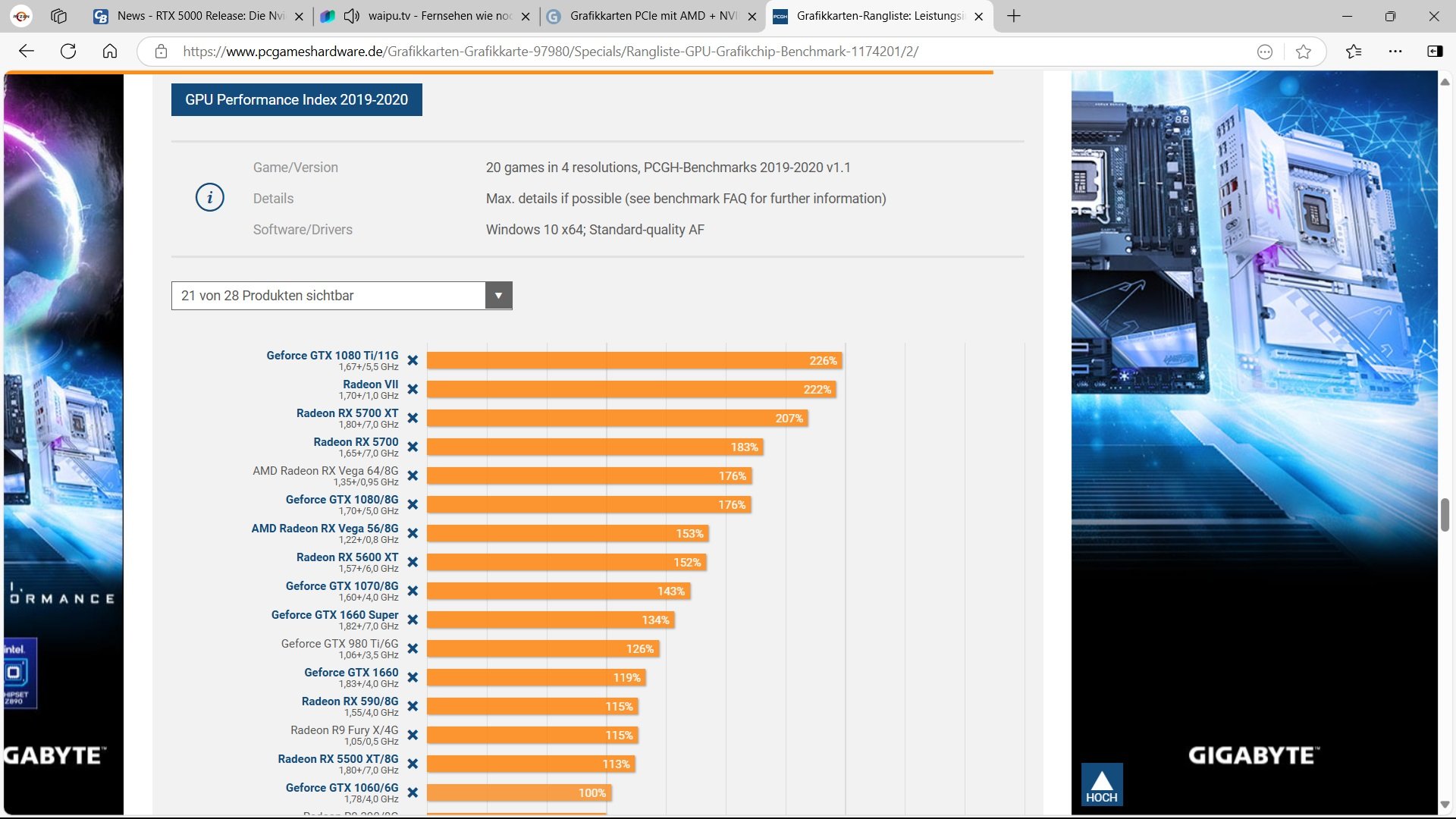Open the Geforce GTX 1080/8G link
This screenshot has height=819, width=1456.
pyautogui.click(x=342, y=500)
